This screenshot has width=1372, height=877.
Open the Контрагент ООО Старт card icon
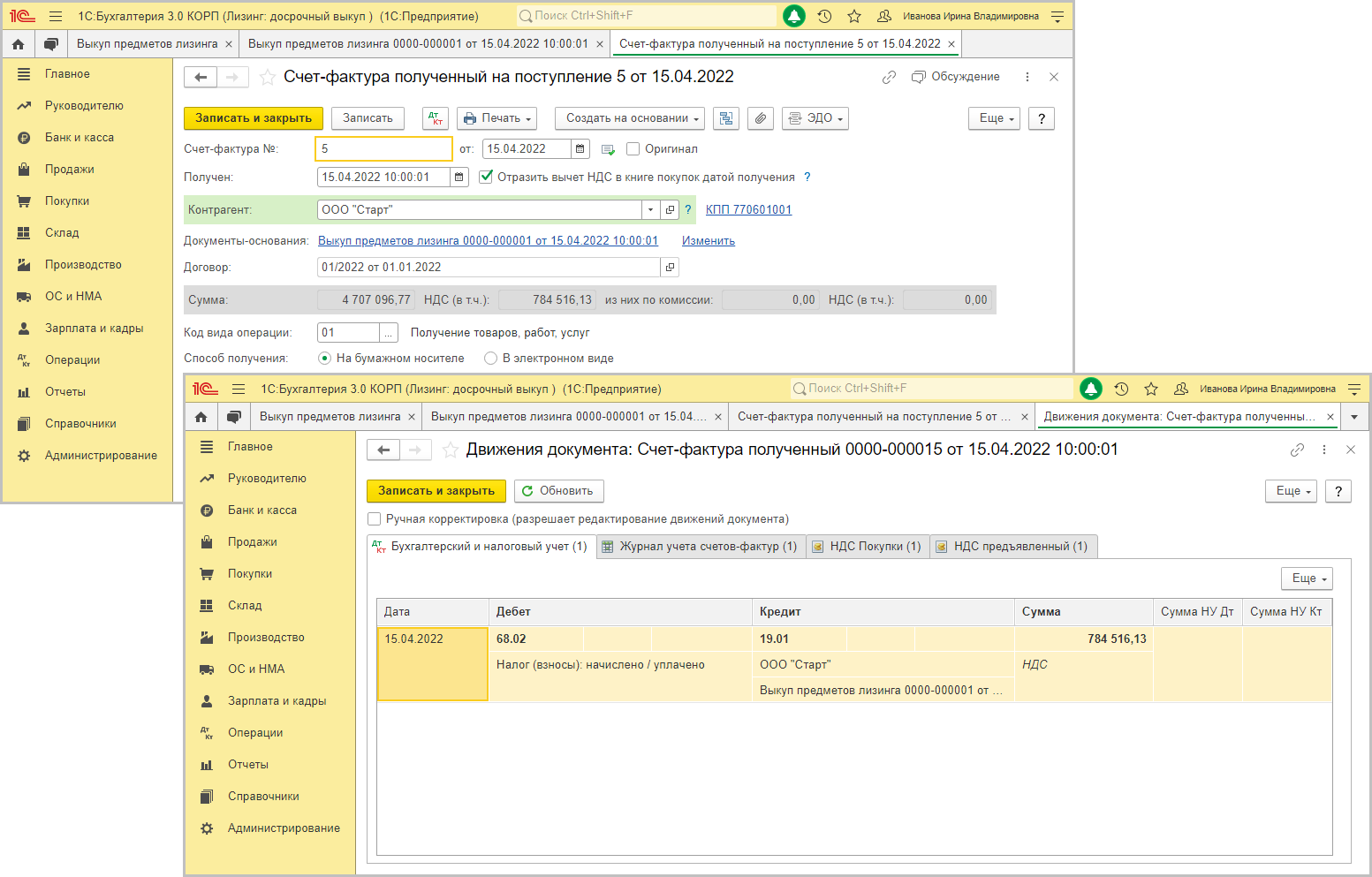click(x=670, y=210)
